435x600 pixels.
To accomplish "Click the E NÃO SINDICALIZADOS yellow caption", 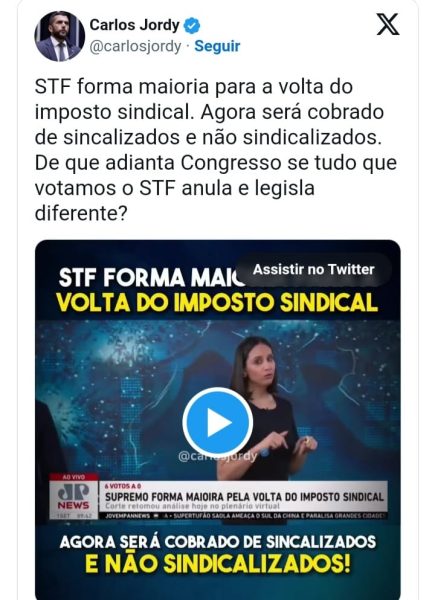I will pos(217,563).
